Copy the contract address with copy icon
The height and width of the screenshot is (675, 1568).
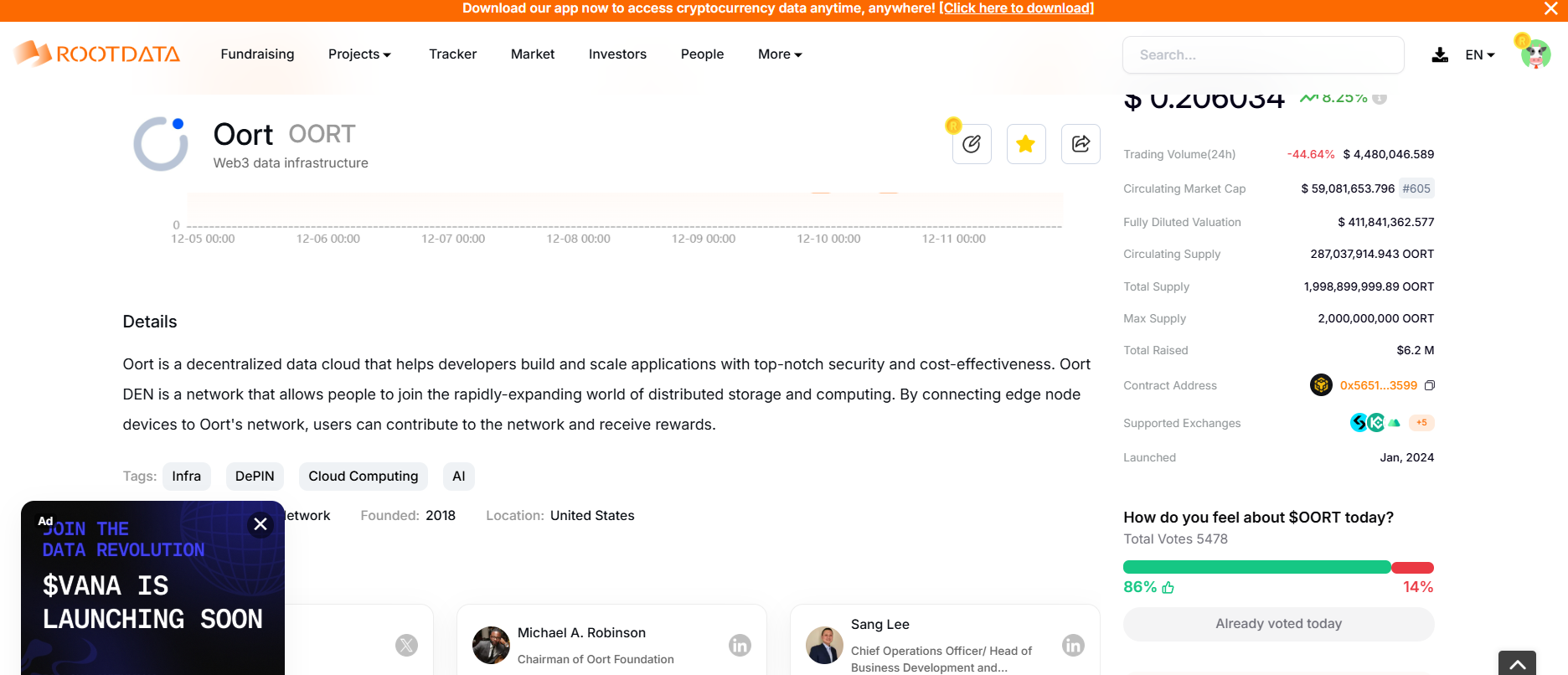[x=1430, y=385]
